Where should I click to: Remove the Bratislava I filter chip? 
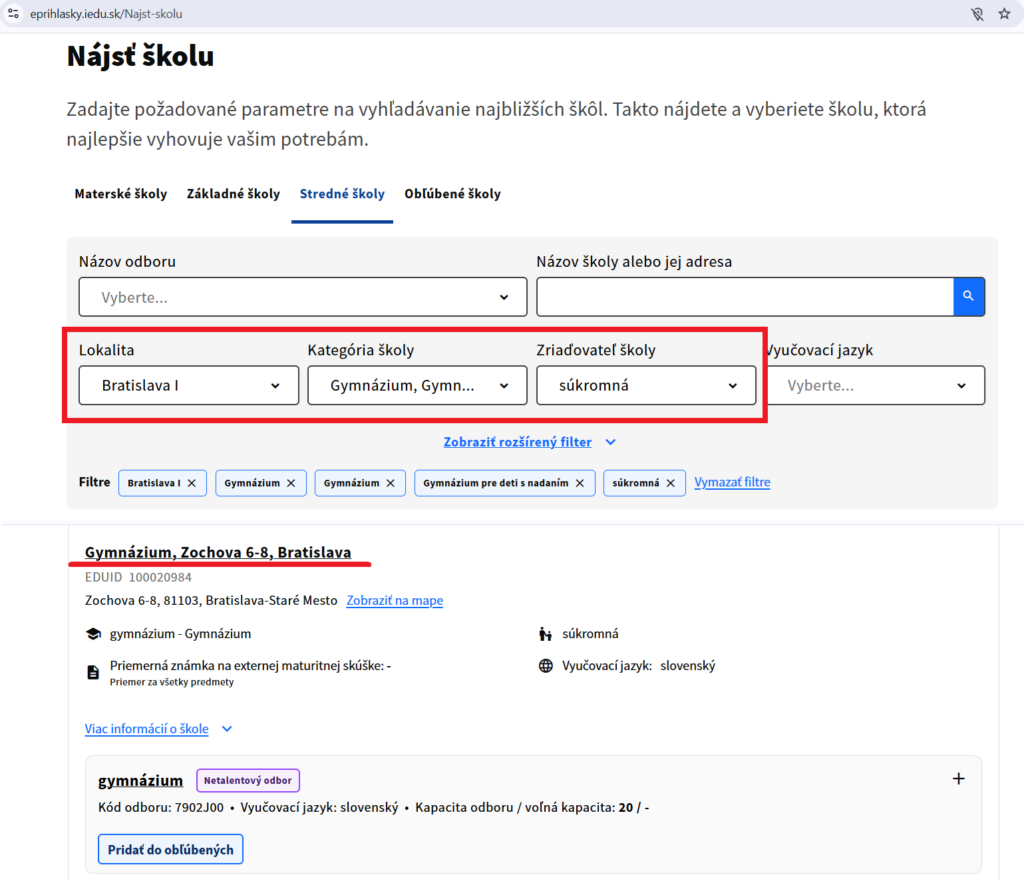coord(191,483)
